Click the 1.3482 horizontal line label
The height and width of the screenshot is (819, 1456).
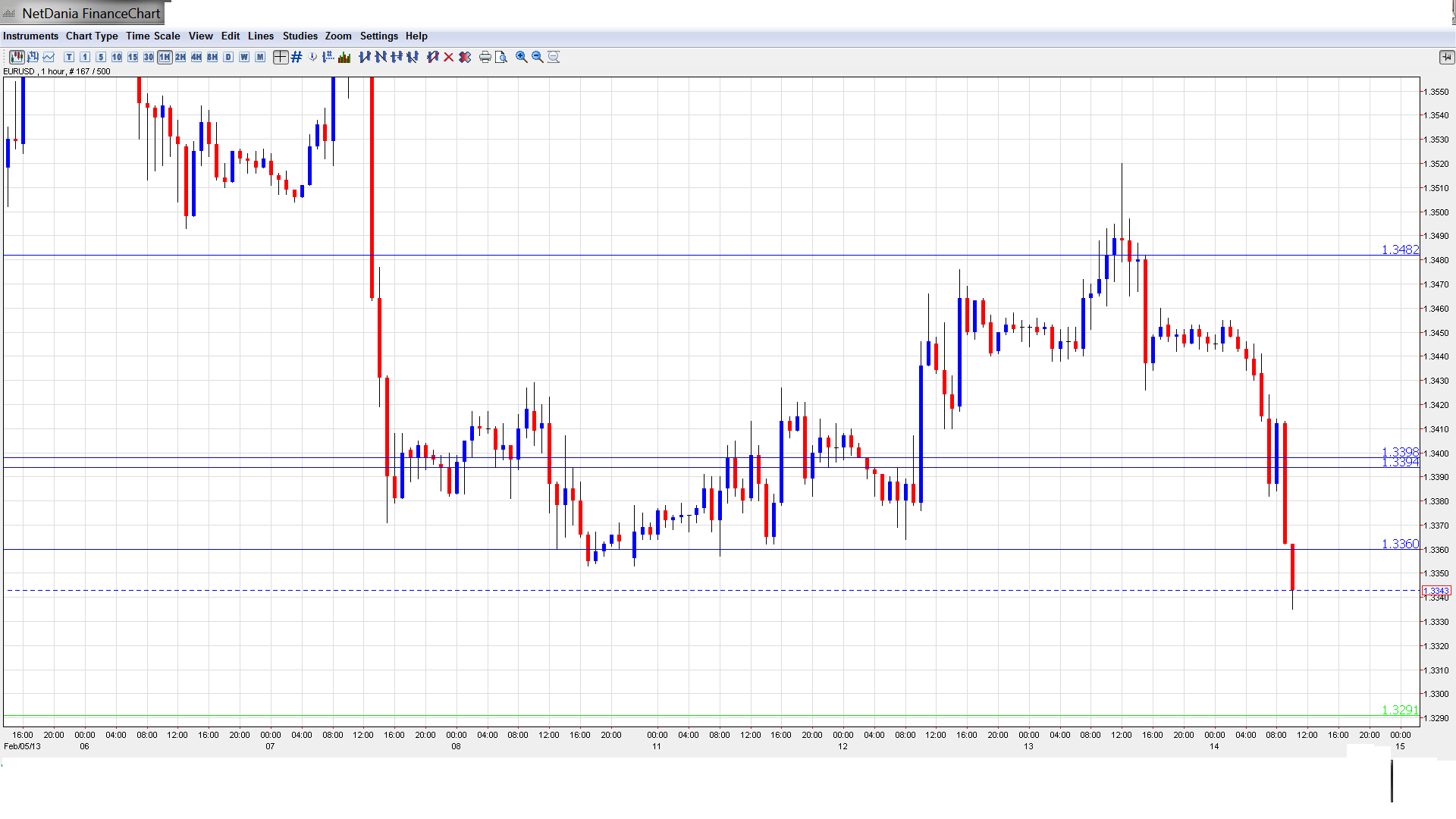[x=1399, y=249]
